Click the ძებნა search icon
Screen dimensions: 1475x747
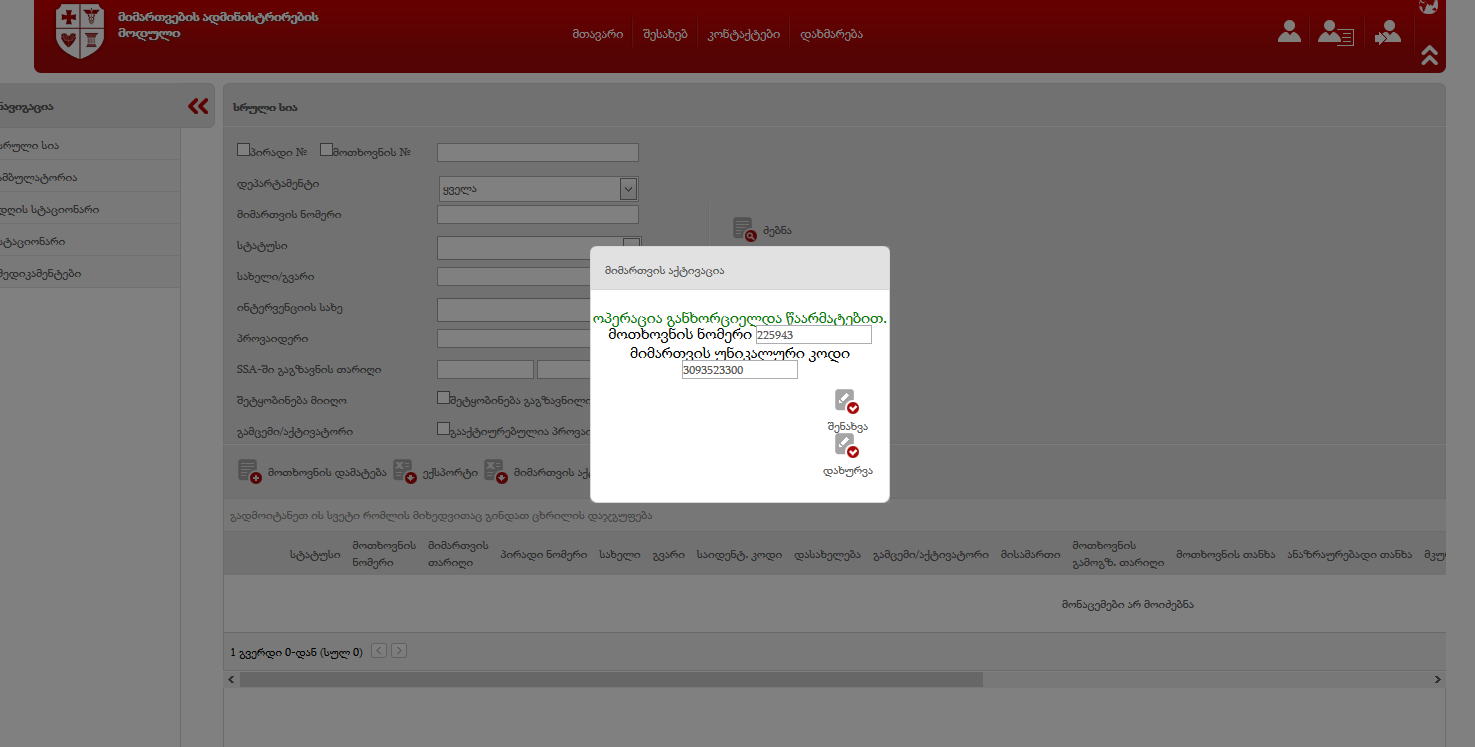[x=744, y=229]
